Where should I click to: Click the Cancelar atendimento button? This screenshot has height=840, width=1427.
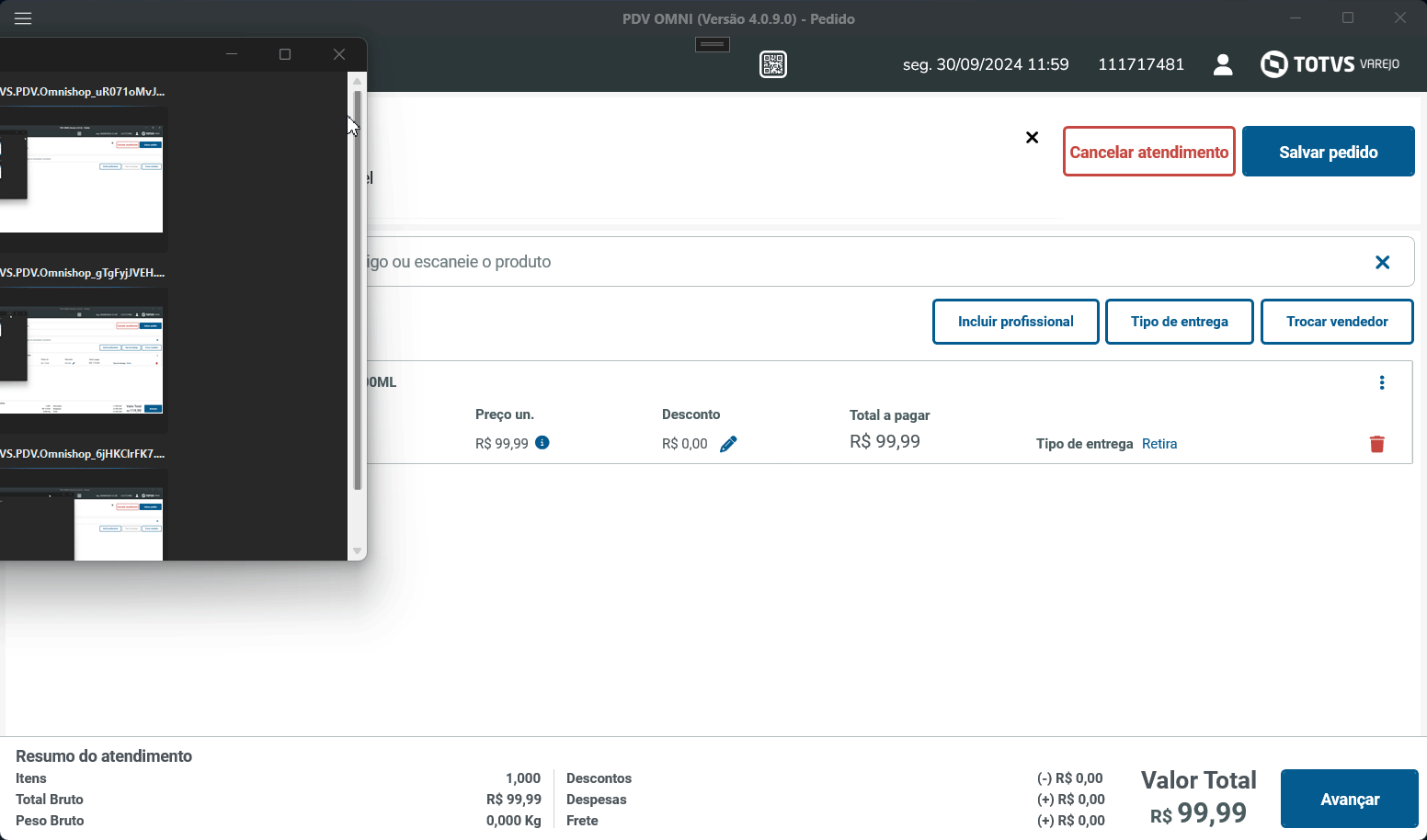(1149, 152)
